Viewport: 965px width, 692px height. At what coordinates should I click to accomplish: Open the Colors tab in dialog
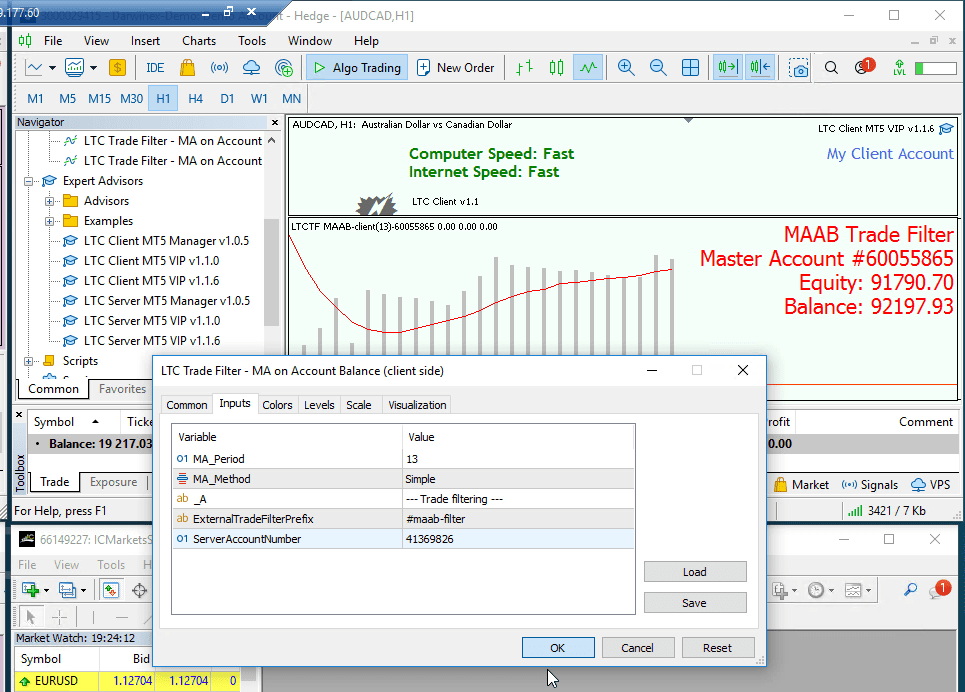[x=277, y=405]
